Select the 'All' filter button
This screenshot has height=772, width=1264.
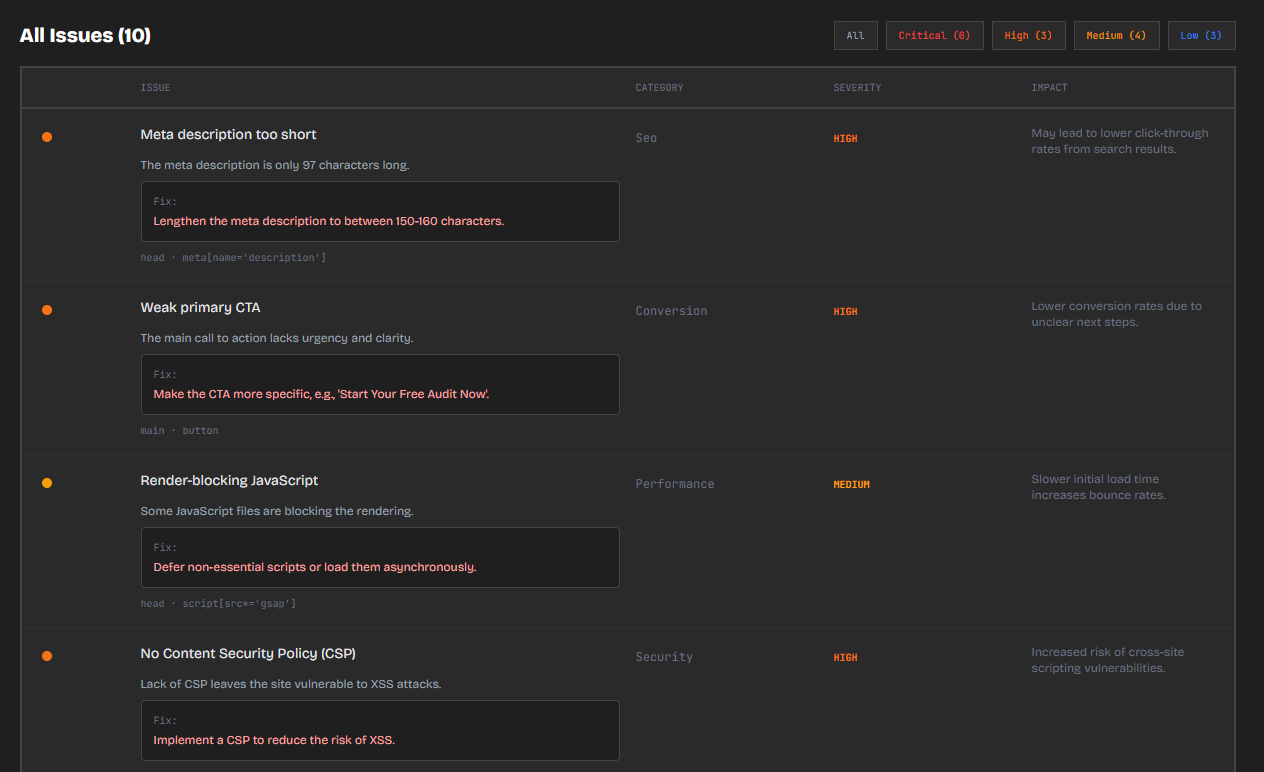[856, 34]
